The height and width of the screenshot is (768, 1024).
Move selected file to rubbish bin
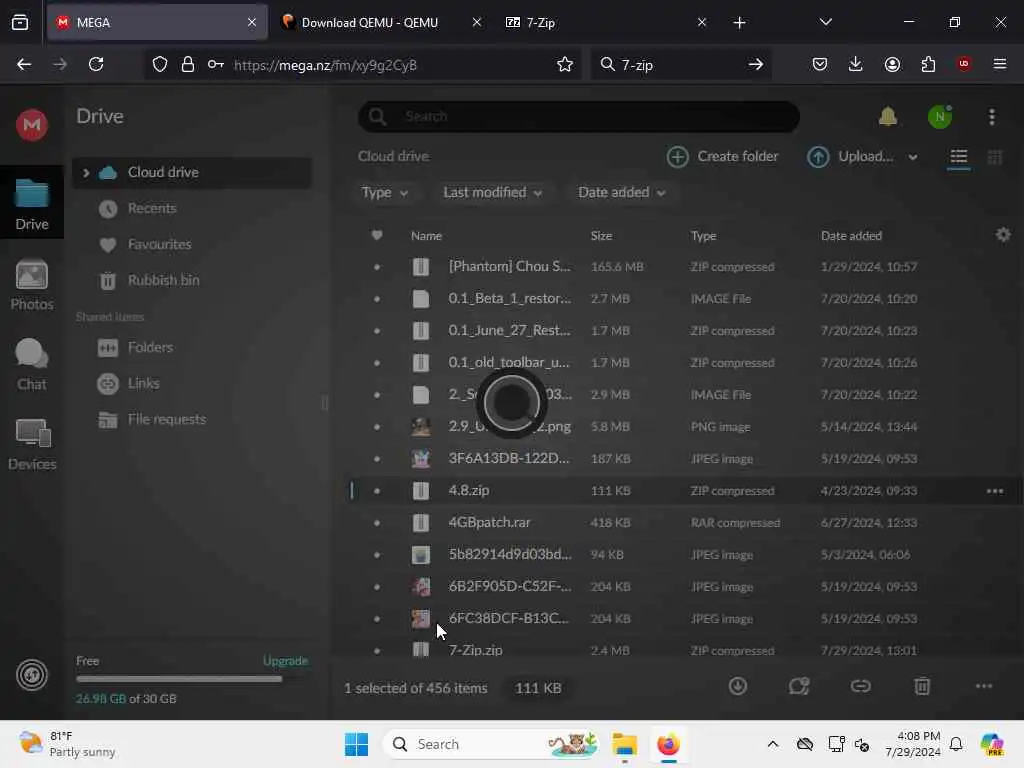[922, 686]
